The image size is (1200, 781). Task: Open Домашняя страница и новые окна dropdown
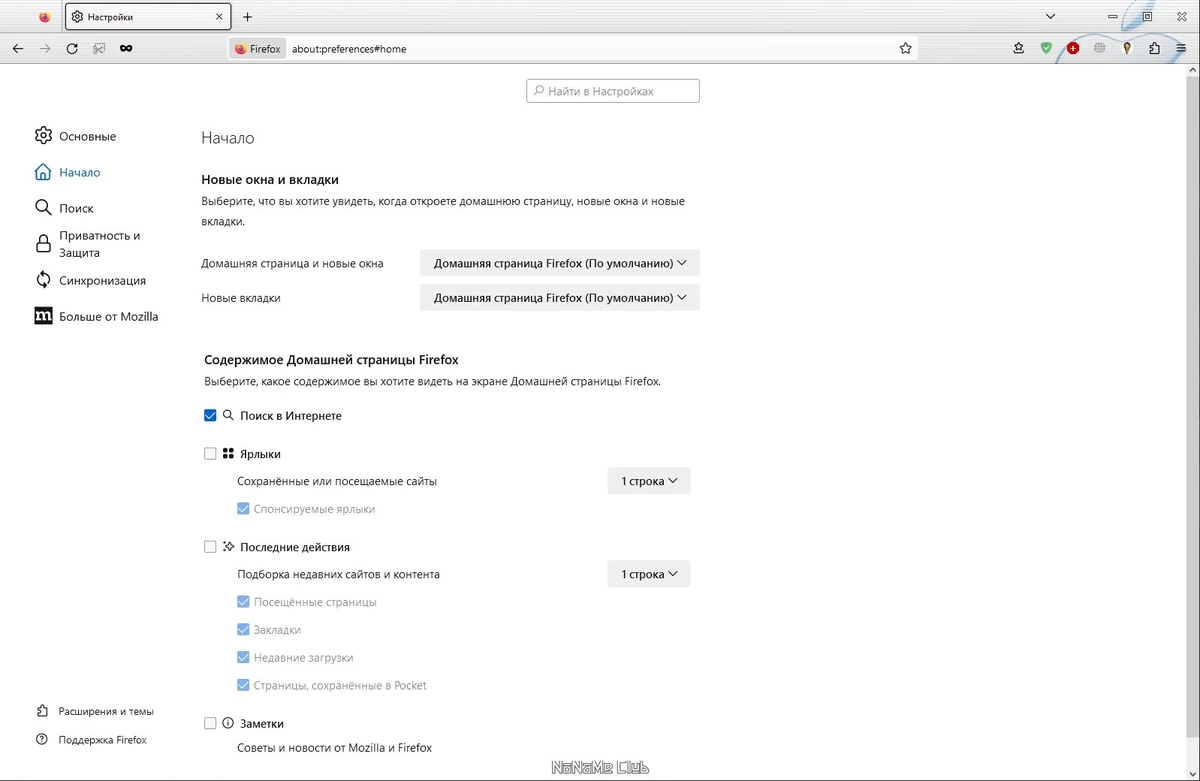click(x=559, y=263)
